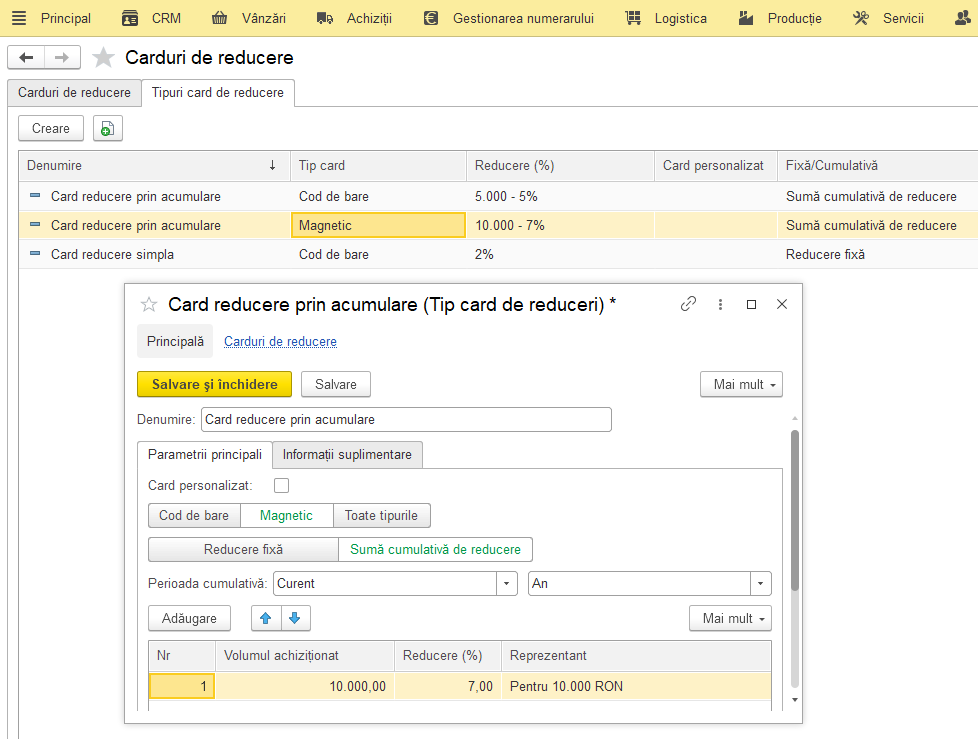The image size is (978, 739).
Task: Click the forward navigation arrow
Action: [62, 57]
